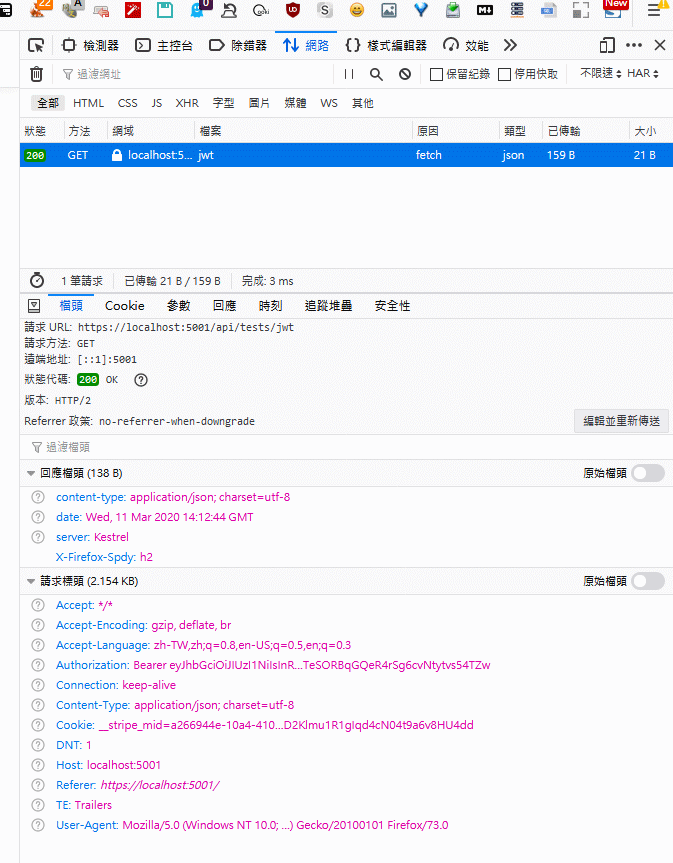Switch to the 參數 params tab
This screenshot has height=863, width=673.
tap(178, 306)
